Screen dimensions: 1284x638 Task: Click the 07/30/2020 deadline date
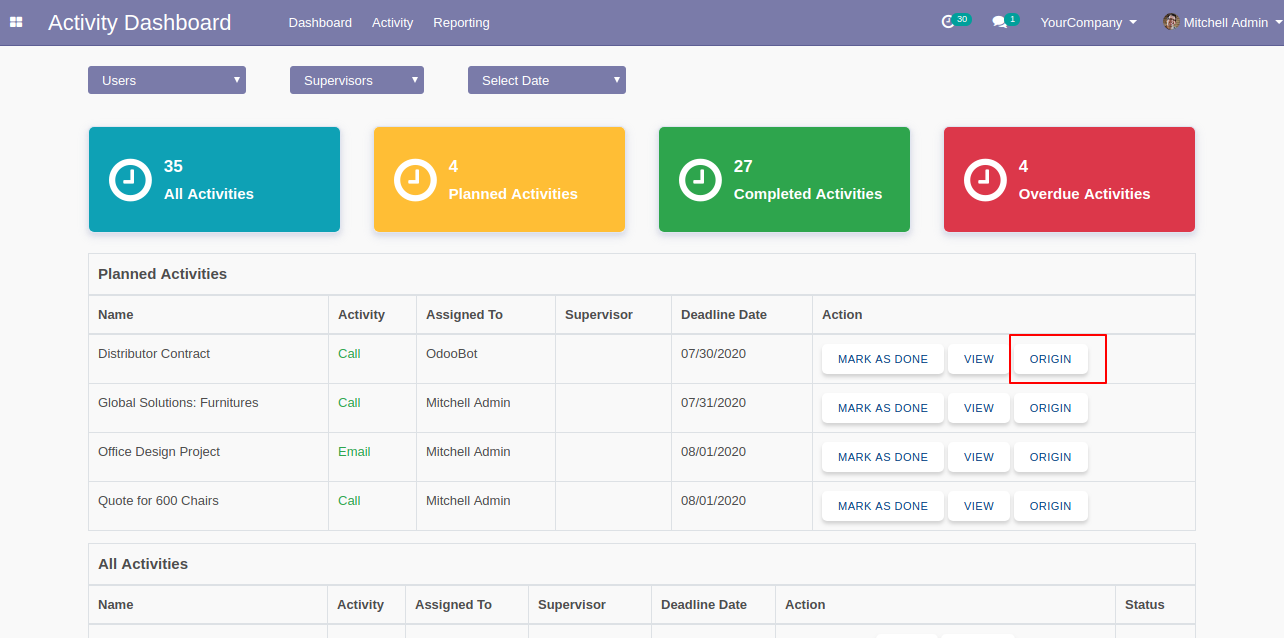point(713,354)
